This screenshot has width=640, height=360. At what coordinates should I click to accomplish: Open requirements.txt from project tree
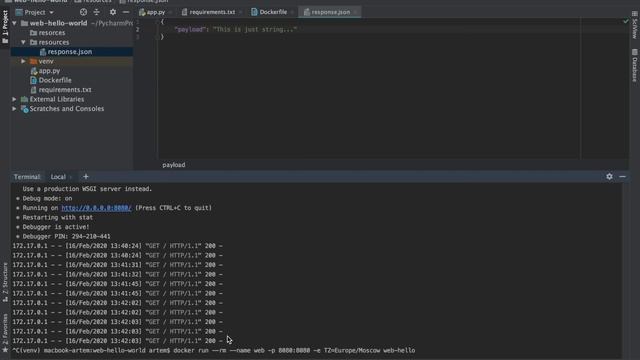(65, 90)
